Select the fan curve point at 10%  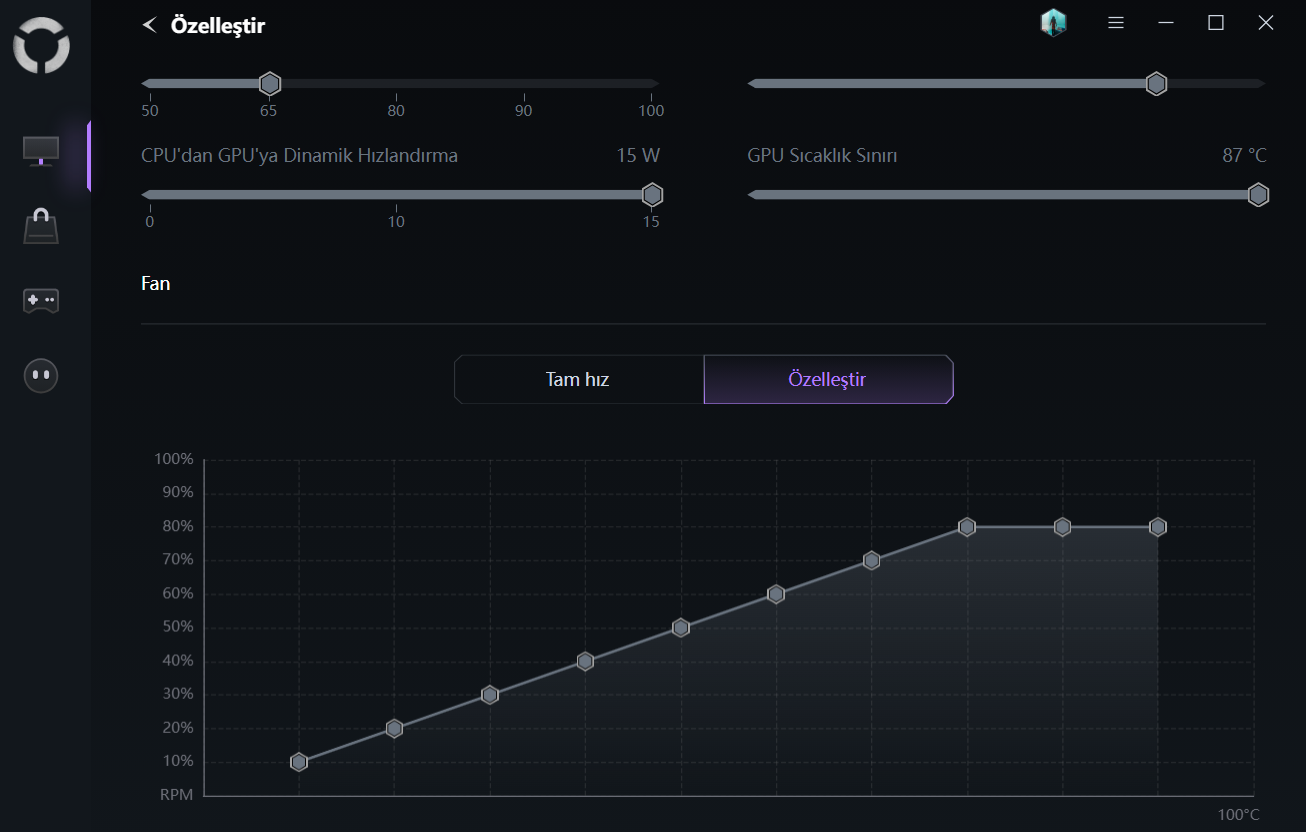[x=299, y=762]
